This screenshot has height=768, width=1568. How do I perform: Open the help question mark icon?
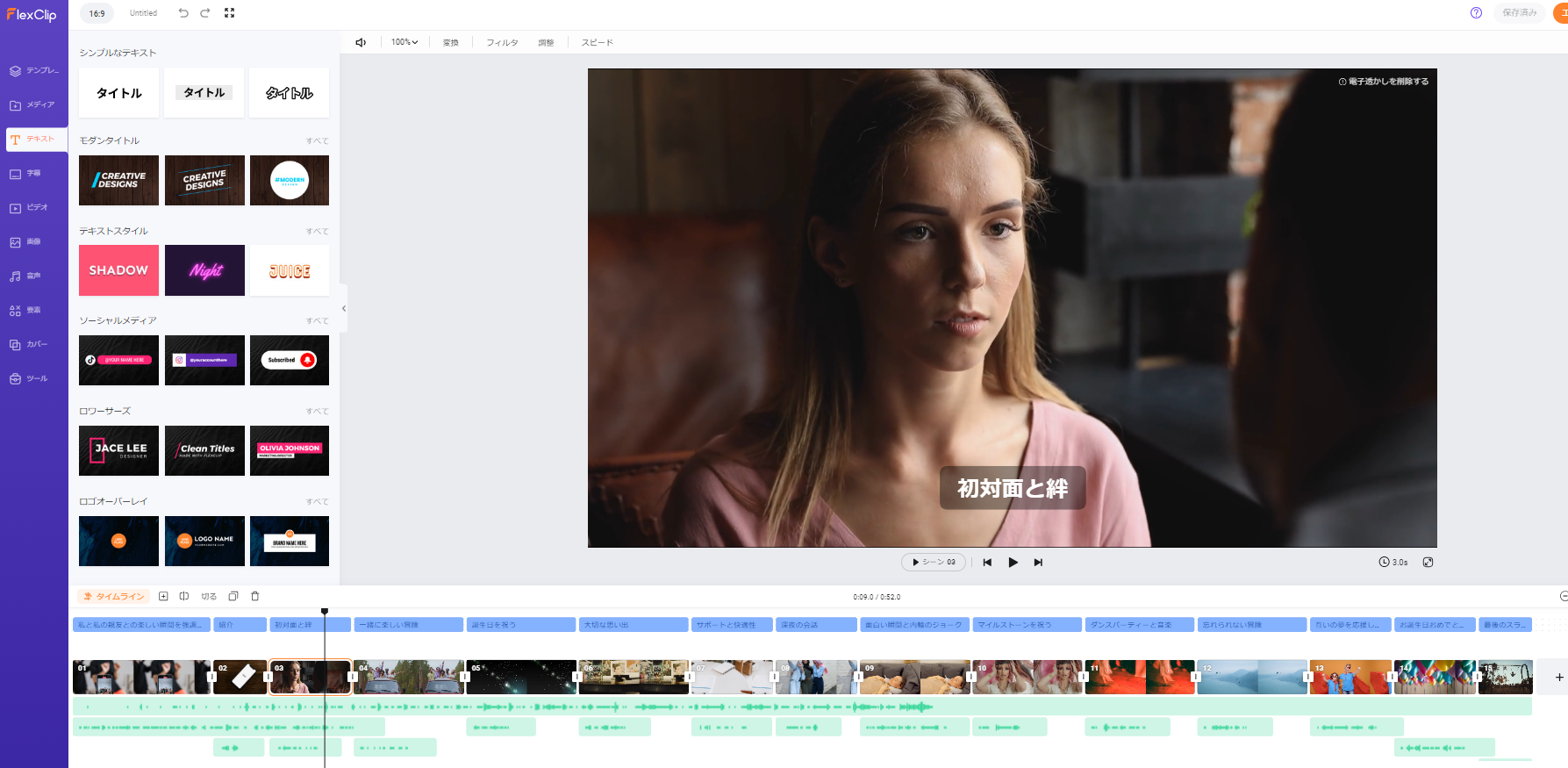pos(1476,13)
